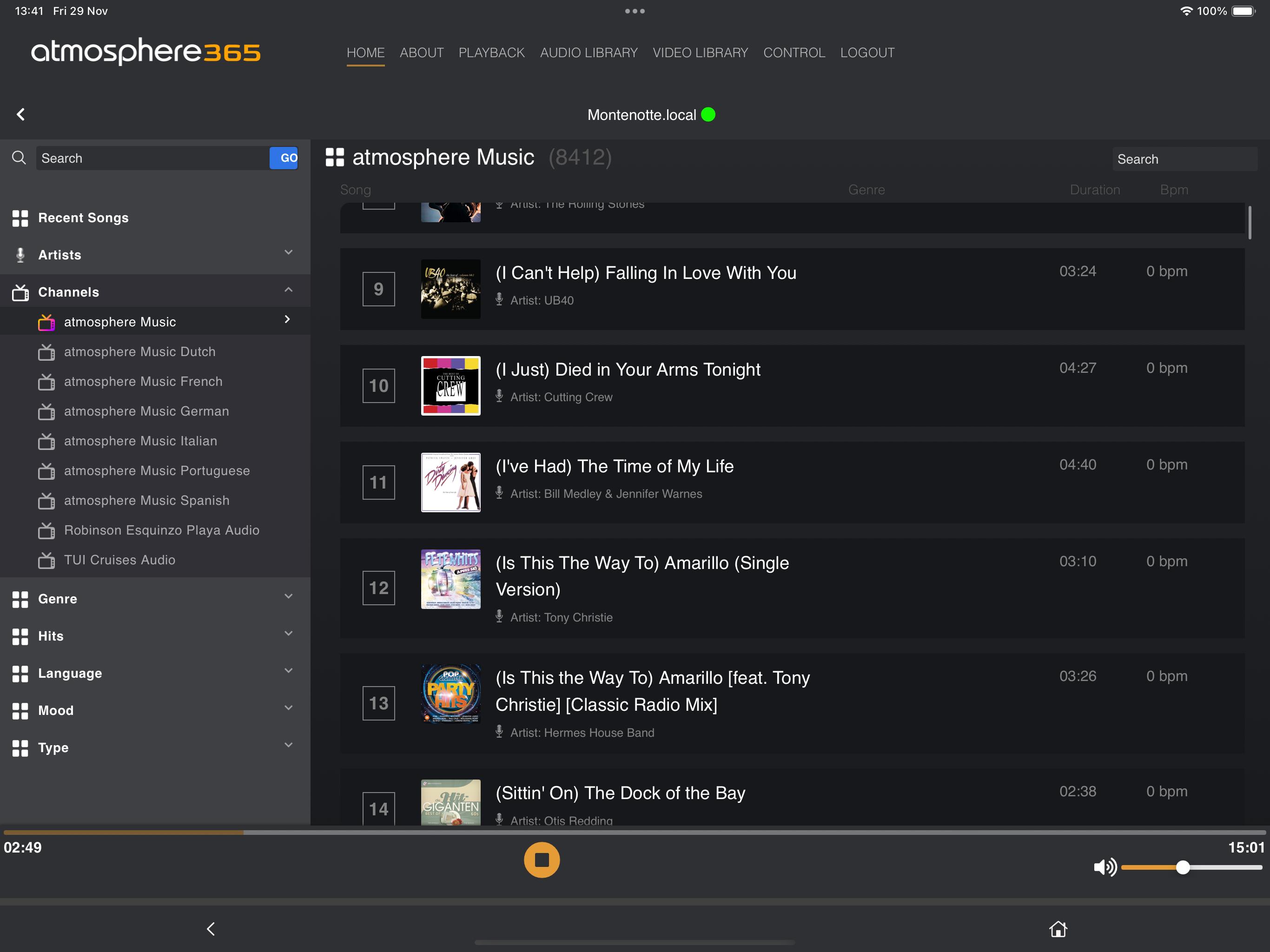Expand the Hits section chevron

(x=288, y=634)
